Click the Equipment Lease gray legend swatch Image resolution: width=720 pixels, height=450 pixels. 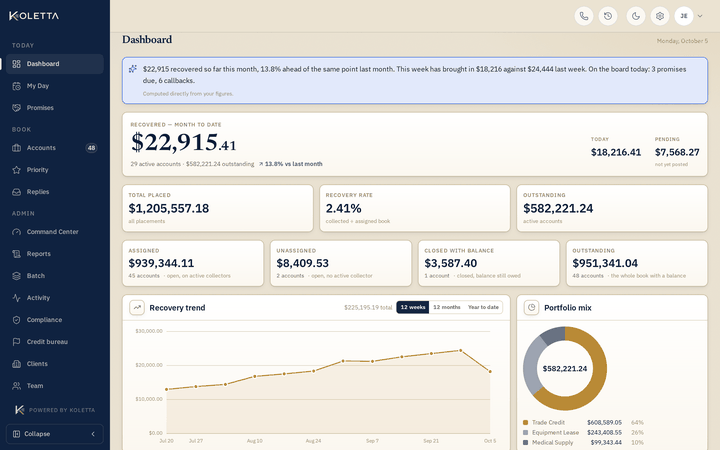coord(525,433)
